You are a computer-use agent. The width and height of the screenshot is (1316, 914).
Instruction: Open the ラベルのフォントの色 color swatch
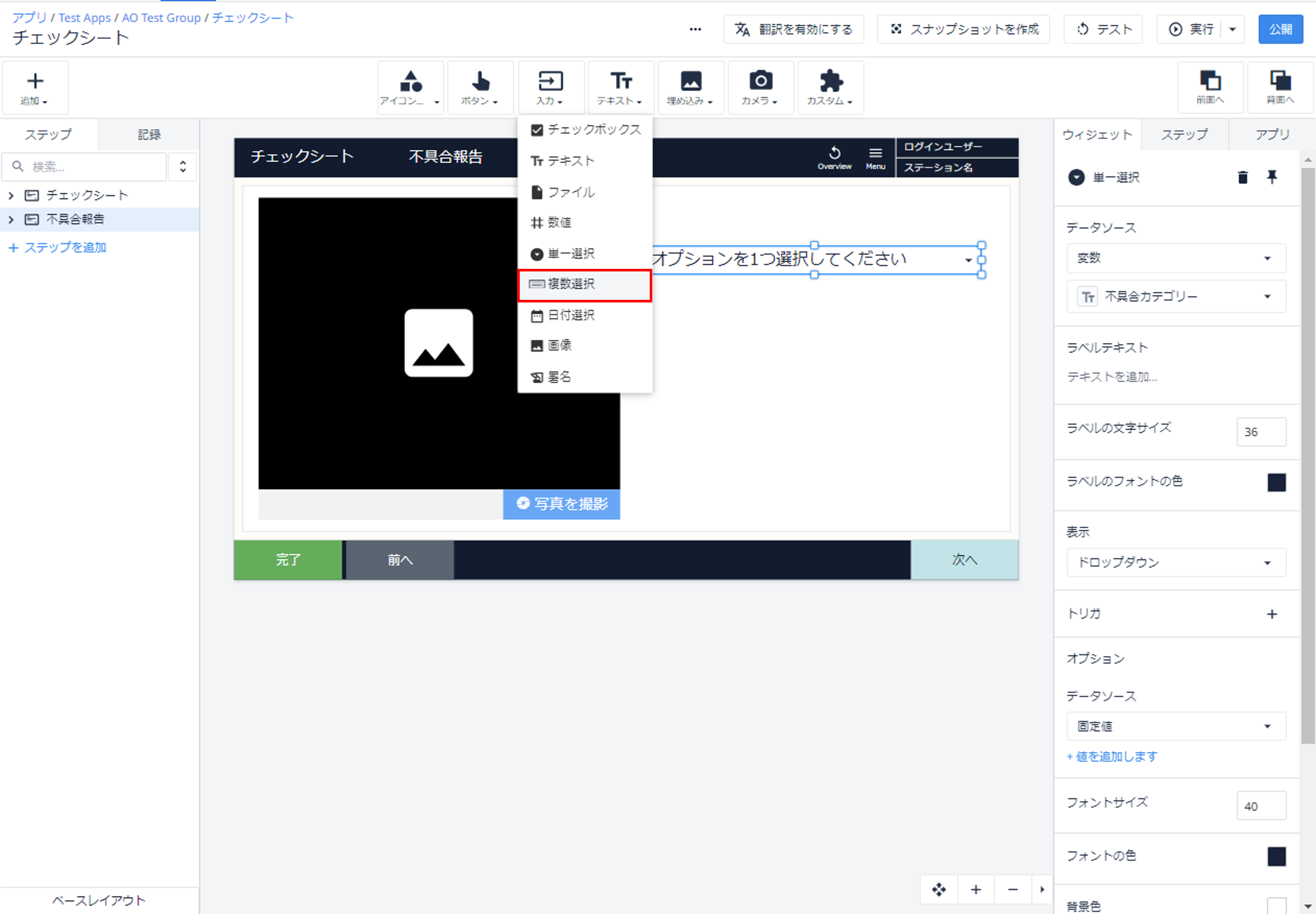[x=1276, y=483]
